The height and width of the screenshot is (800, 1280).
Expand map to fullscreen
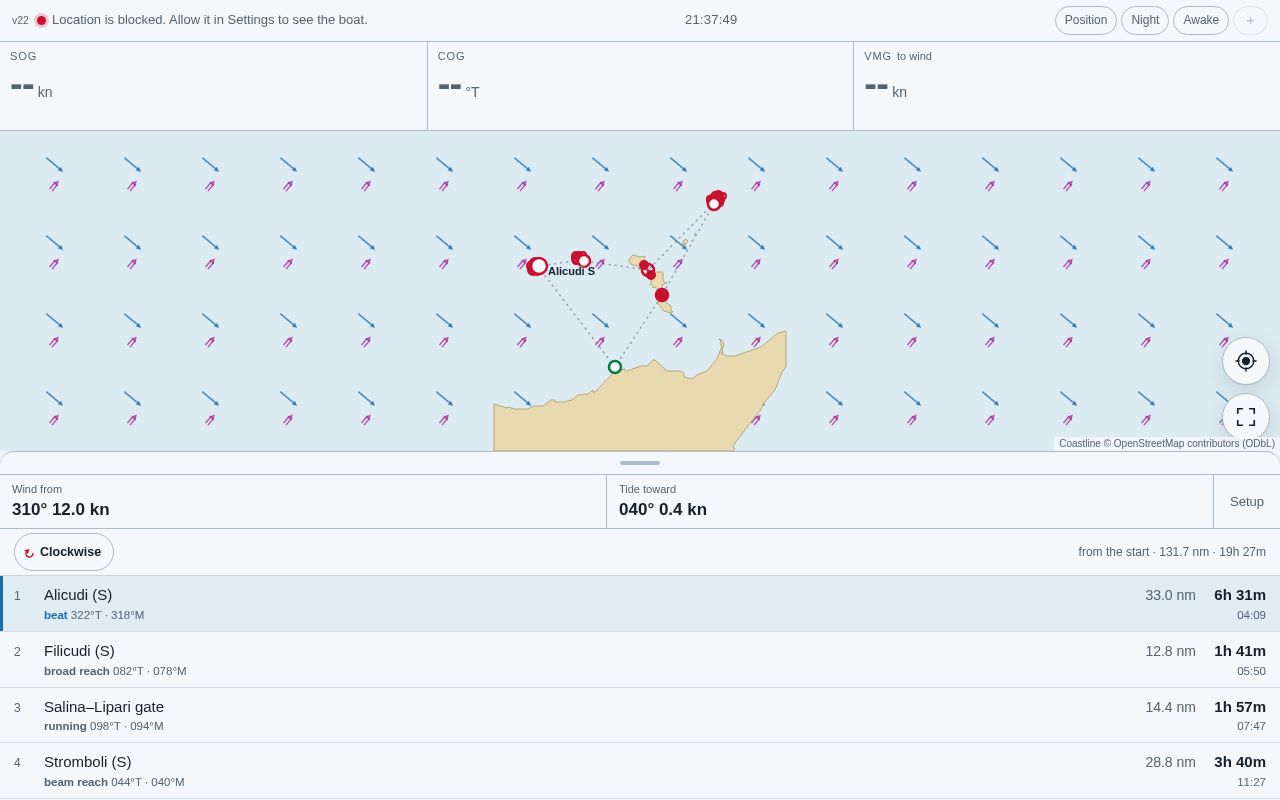click(x=1246, y=417)
